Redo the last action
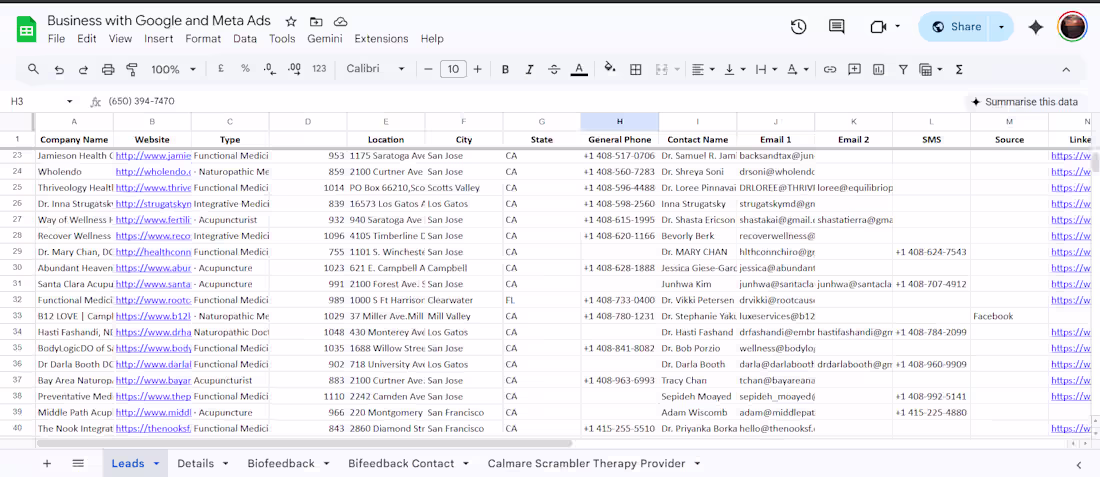The height and width of the screenshot is (477, 1100). [x=83, y=69]
